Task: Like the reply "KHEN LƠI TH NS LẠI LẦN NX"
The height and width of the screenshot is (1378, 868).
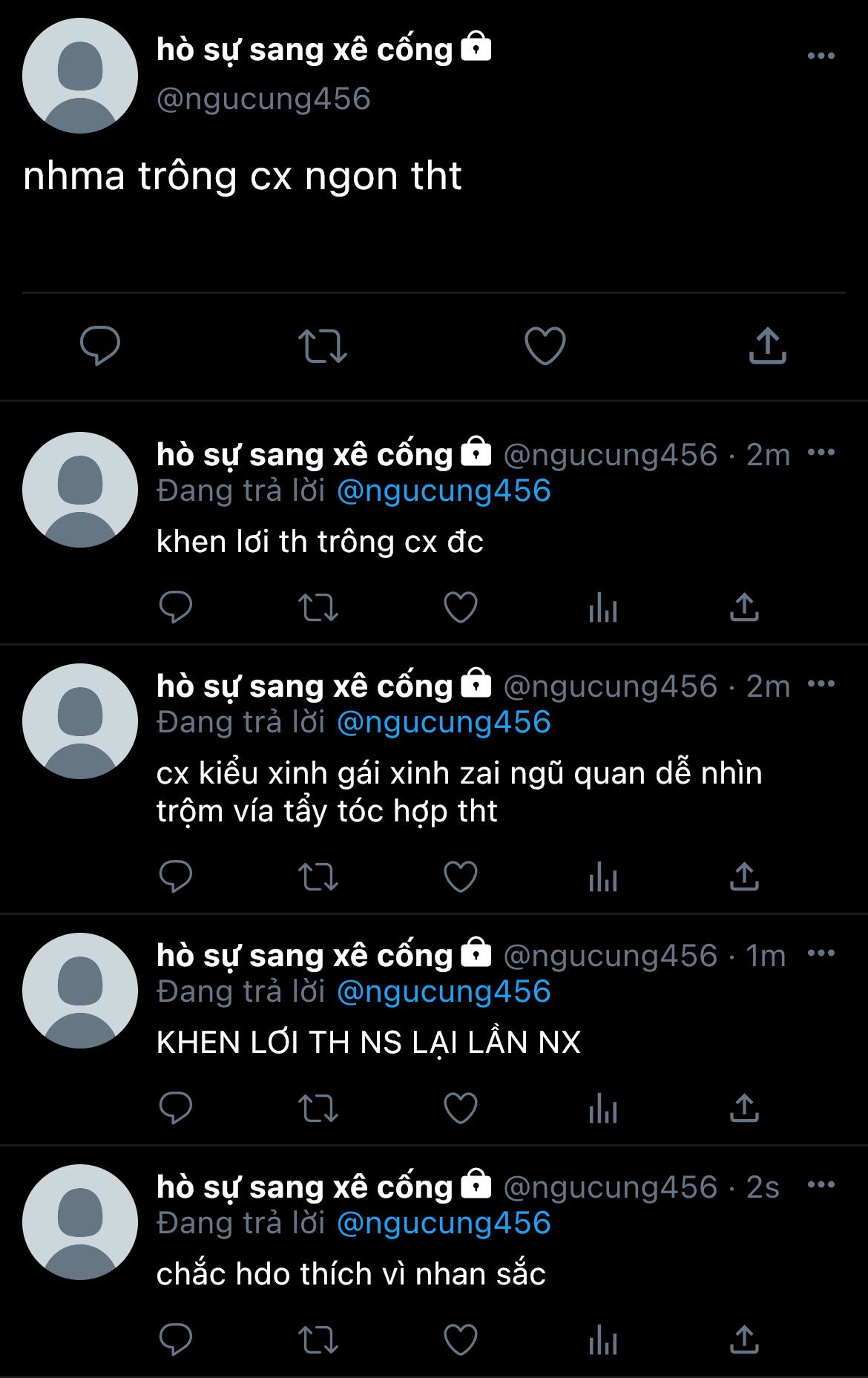Action: point(460,1108)
